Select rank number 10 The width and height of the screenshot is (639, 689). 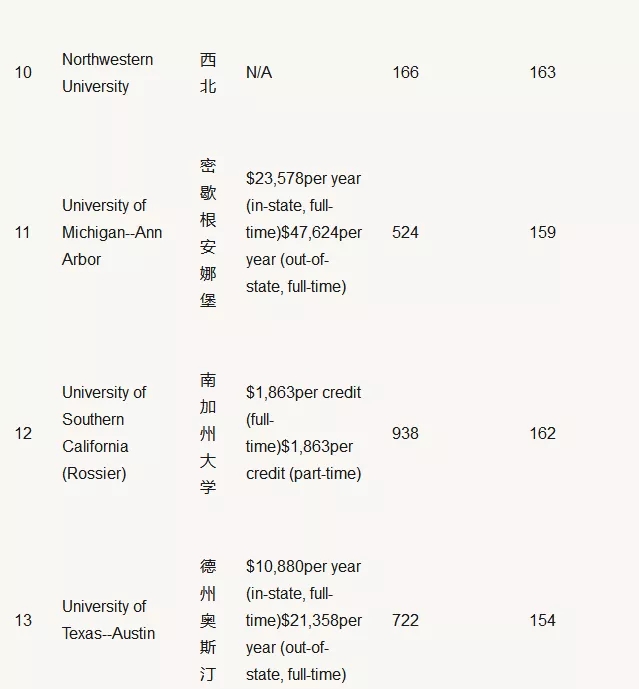pos(23,73)
